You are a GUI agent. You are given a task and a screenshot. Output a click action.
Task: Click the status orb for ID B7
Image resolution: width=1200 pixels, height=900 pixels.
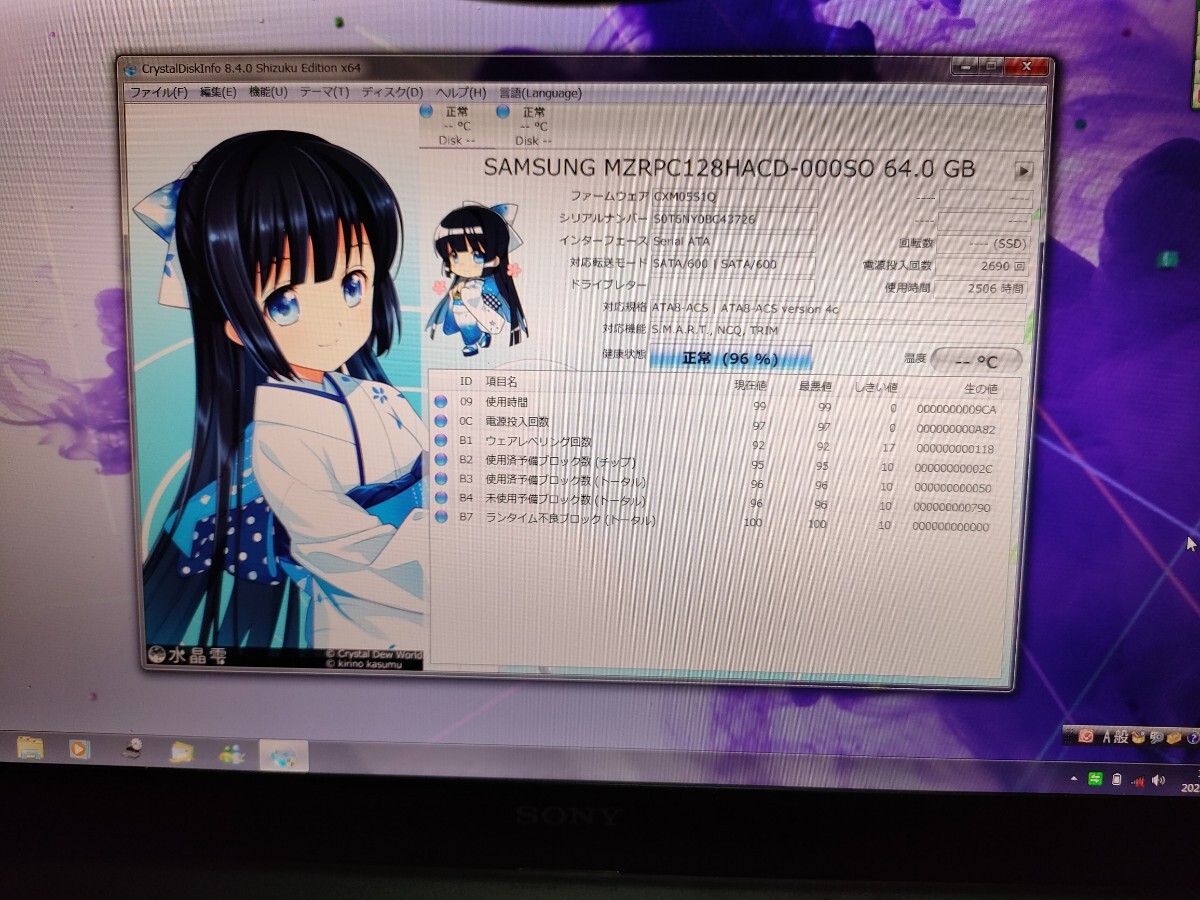click(441, 517)
